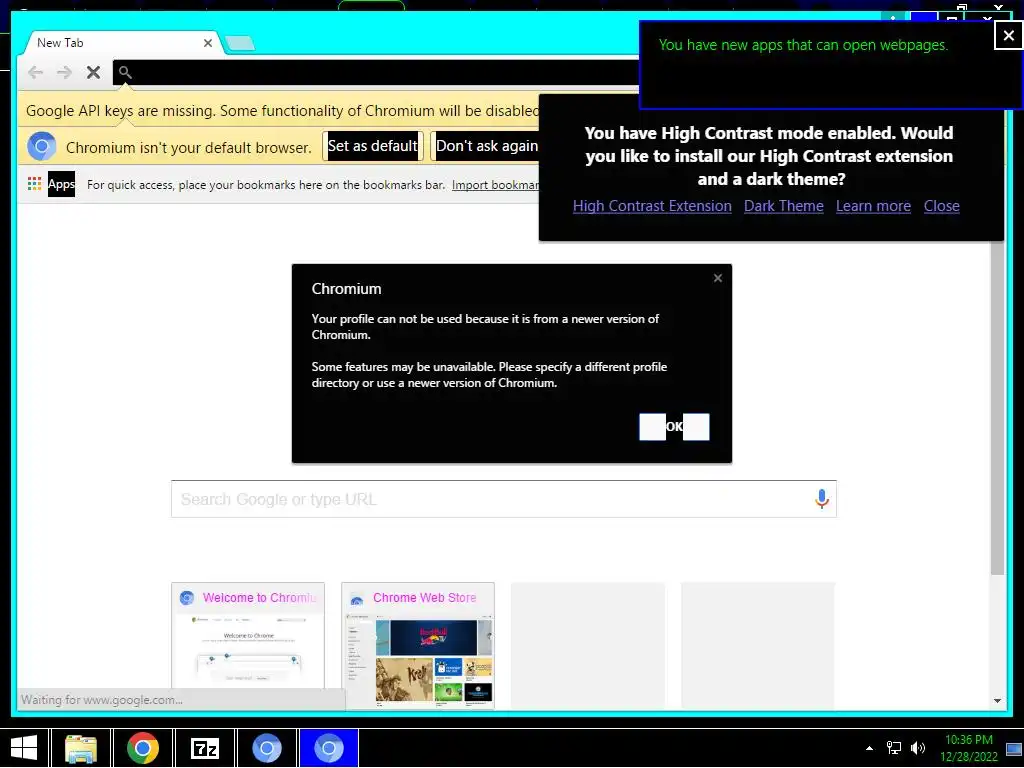Select the active Chromium taskbar button
Viewport: 1024px width, 768px height.
tap(328, 748)
